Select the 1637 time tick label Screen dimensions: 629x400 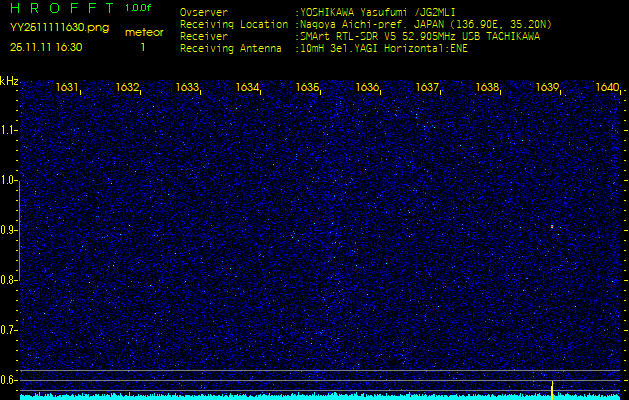coord(428,88)
